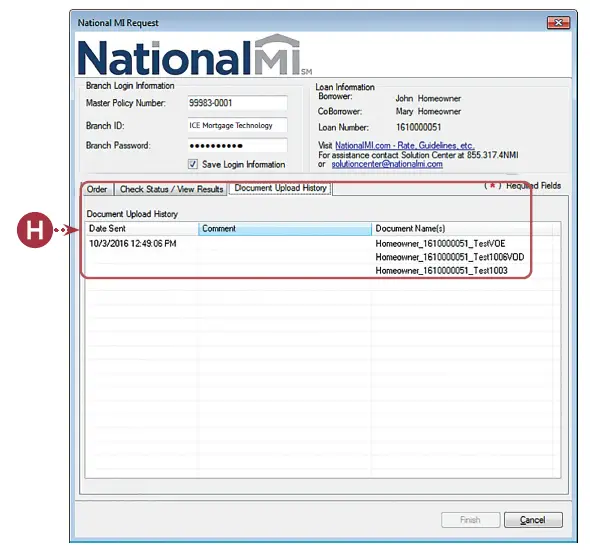The image size is (590, 551).
Task: Sort by Comment column header
Action: coord(285,228)
